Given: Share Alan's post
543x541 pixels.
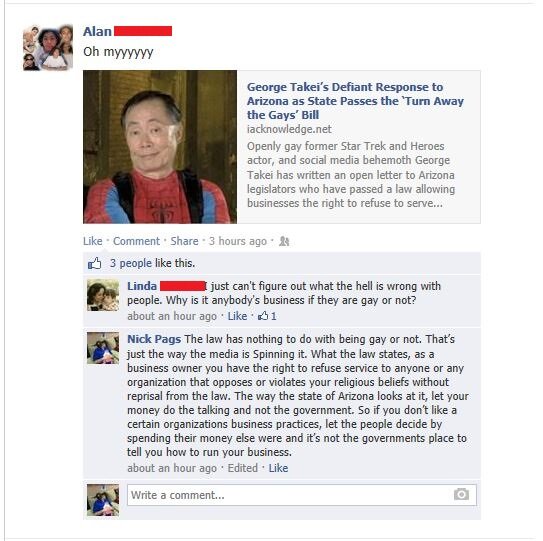Looking at the screenshot, I should 184,241.
